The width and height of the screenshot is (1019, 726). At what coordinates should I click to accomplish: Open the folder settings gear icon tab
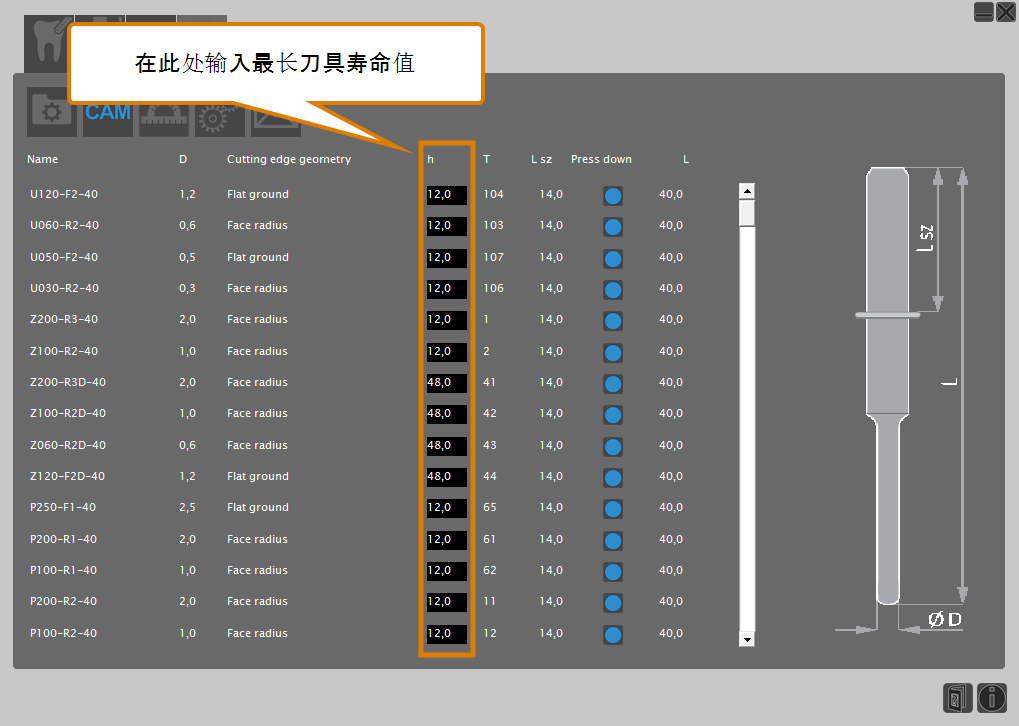click(52, 112)
